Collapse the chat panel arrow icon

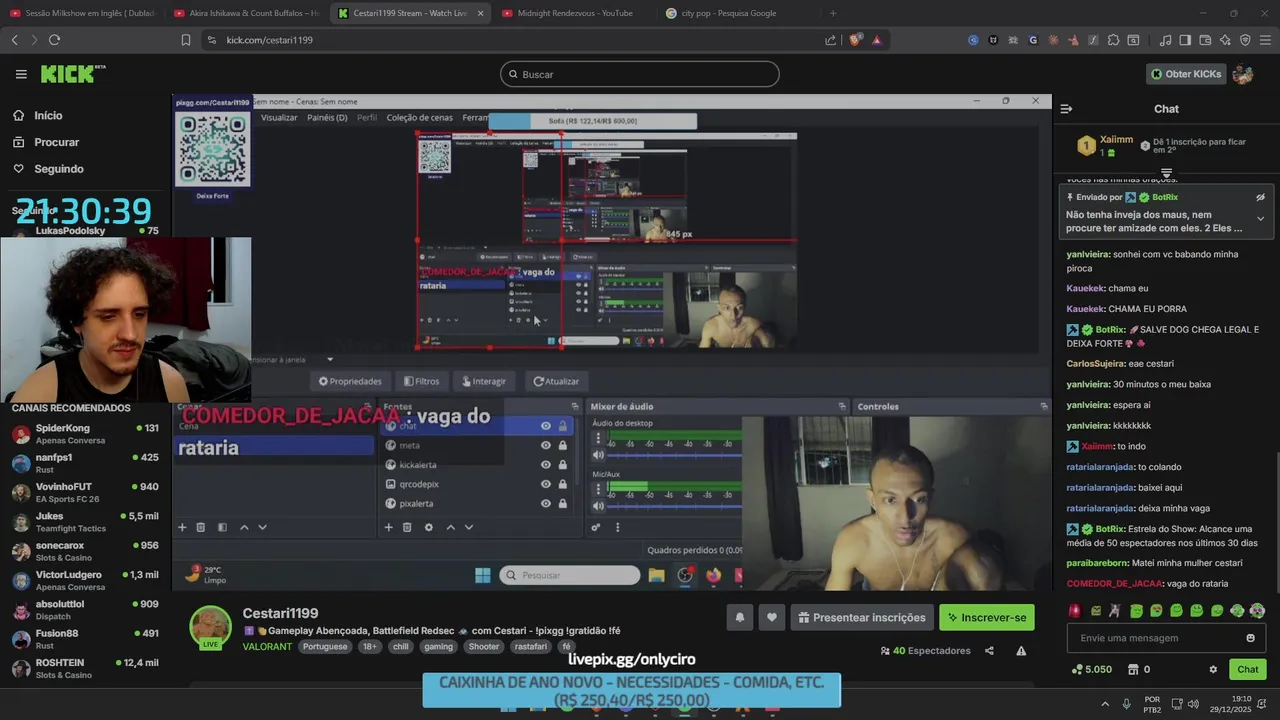coord(1066,109)
